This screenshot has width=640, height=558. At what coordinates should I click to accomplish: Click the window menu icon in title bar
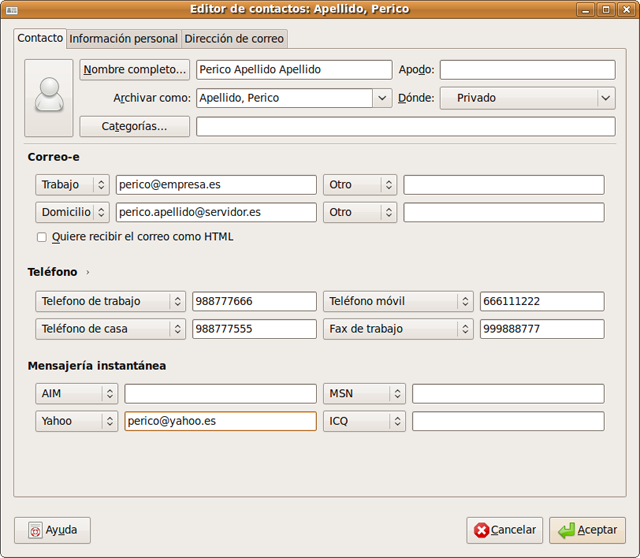pyautogui.click(x=11, y=9)
